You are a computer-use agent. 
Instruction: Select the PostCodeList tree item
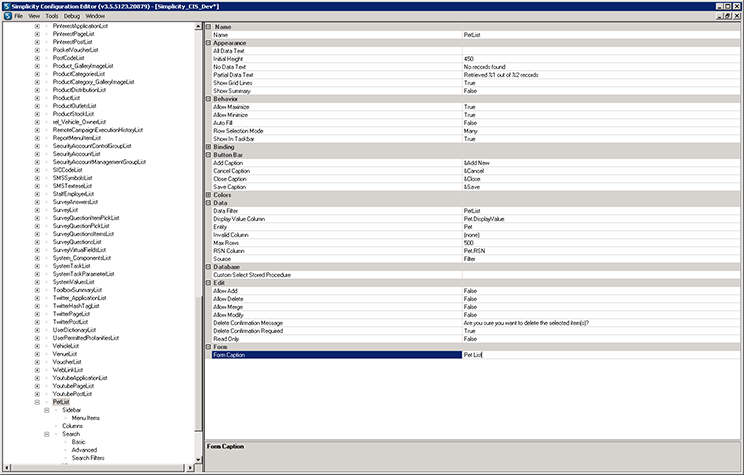68,58
